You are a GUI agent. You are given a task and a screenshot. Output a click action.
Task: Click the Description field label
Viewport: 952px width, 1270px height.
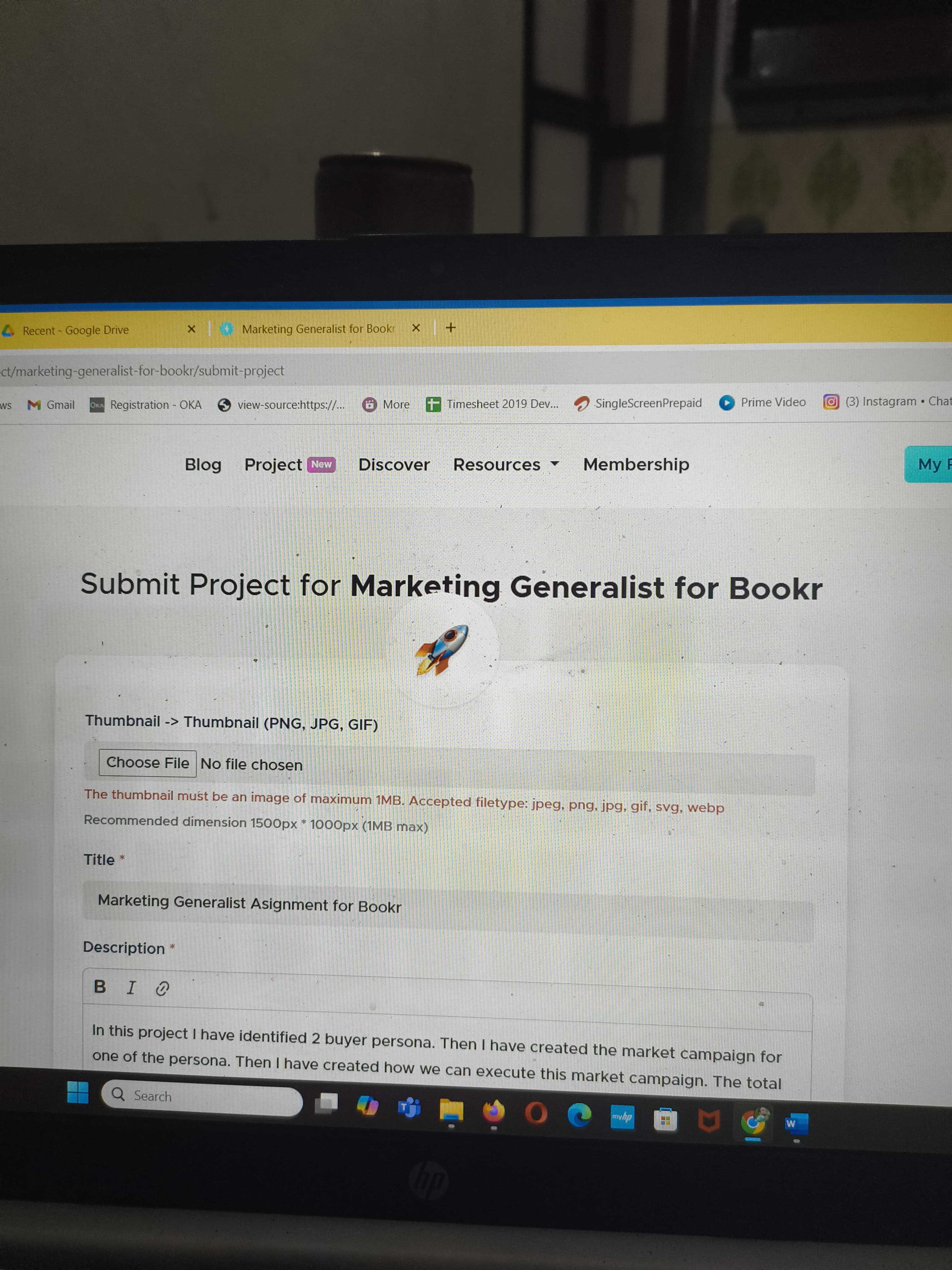[124, 947]
